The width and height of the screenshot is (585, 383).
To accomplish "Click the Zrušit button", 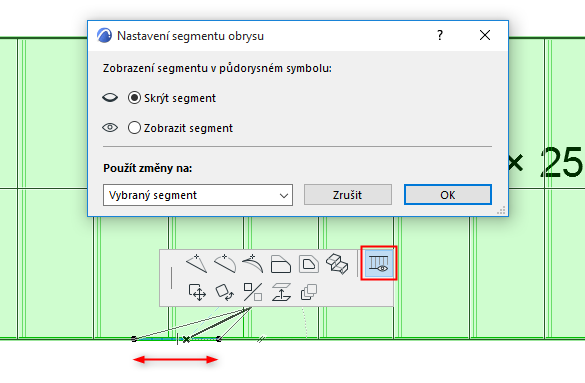I will point(348,195).
